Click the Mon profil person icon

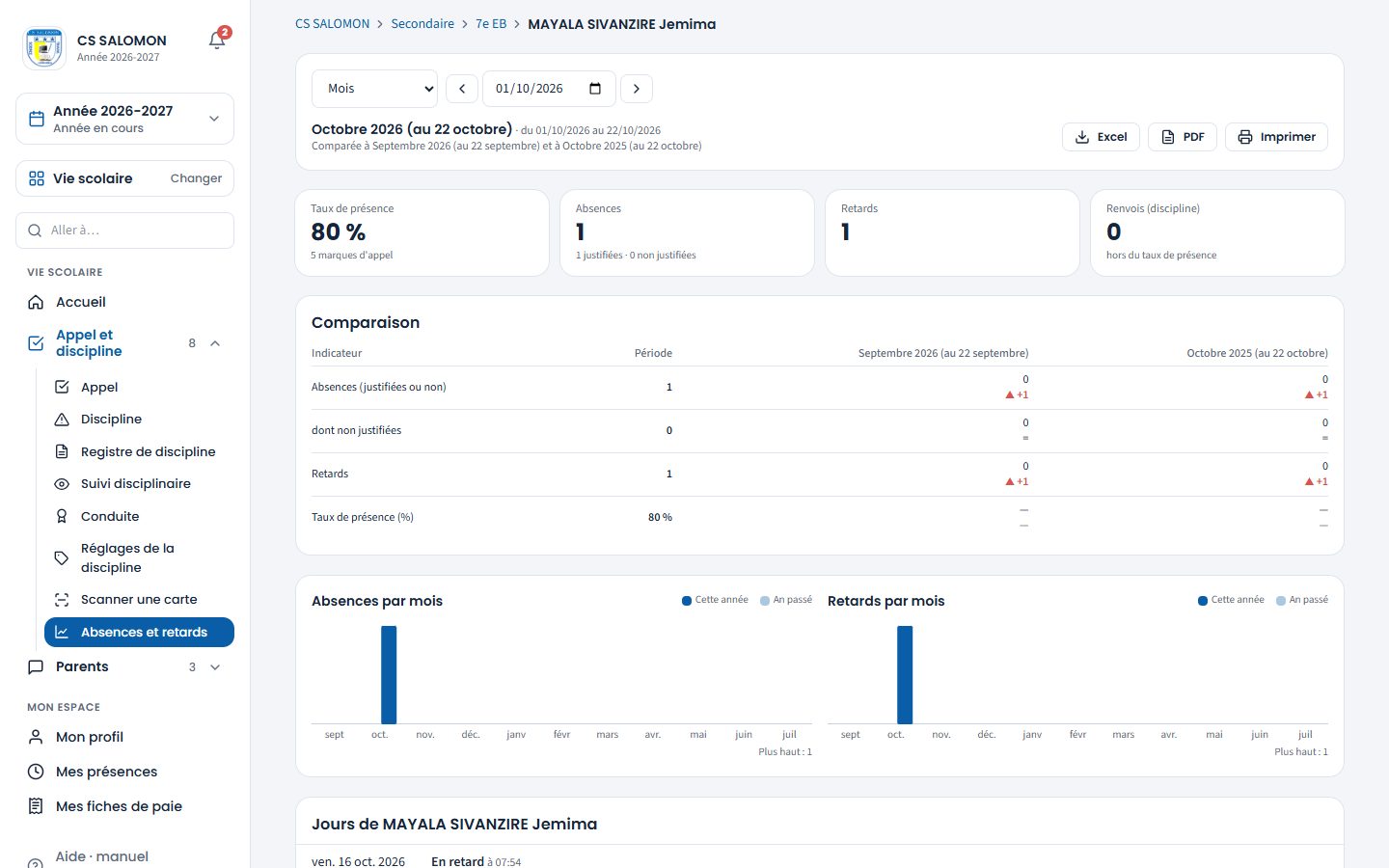click(x=36, y=737)
